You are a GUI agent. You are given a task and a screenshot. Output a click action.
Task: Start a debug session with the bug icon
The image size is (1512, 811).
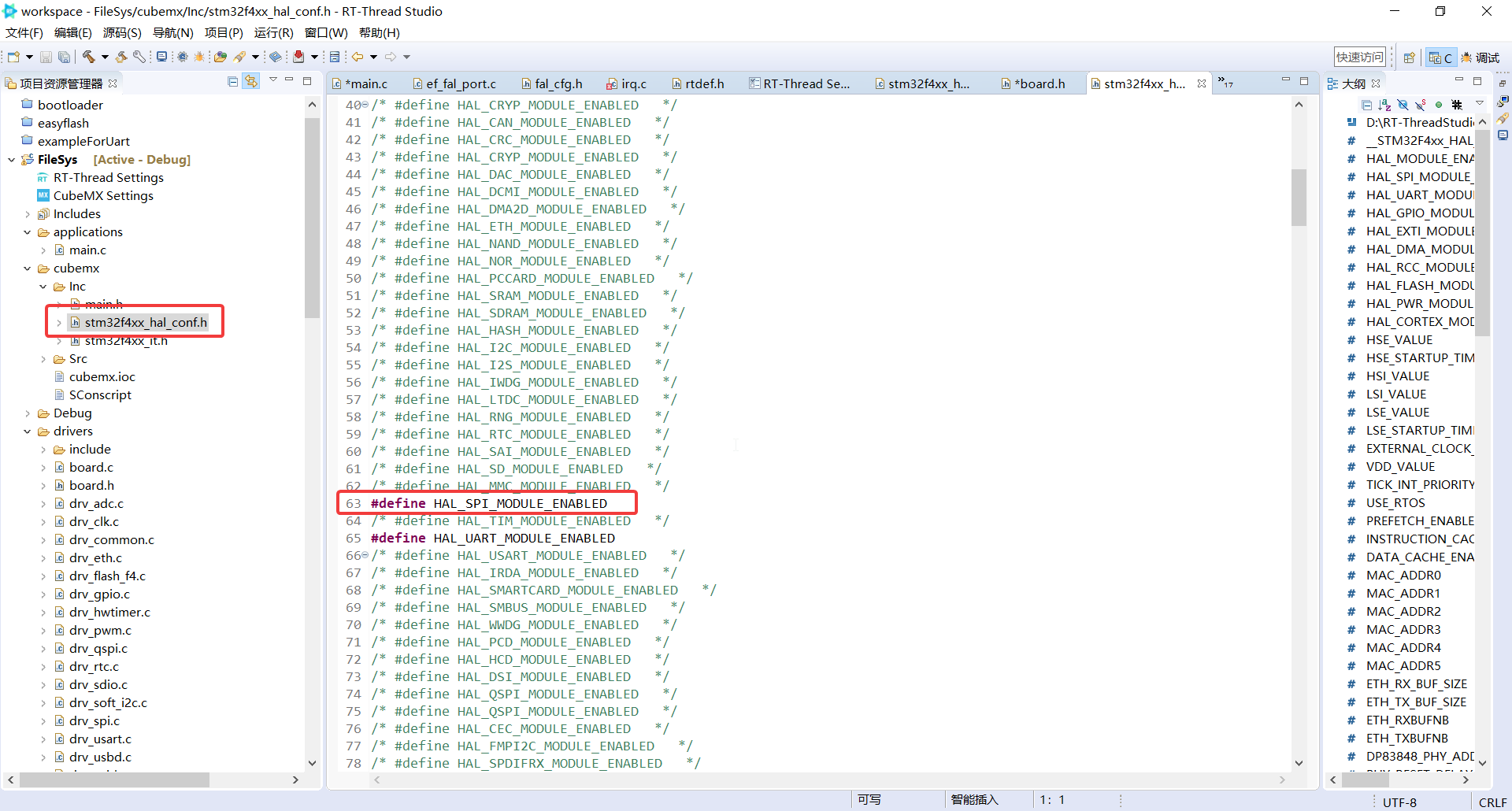pyautogui.click(x=199, y=56)
